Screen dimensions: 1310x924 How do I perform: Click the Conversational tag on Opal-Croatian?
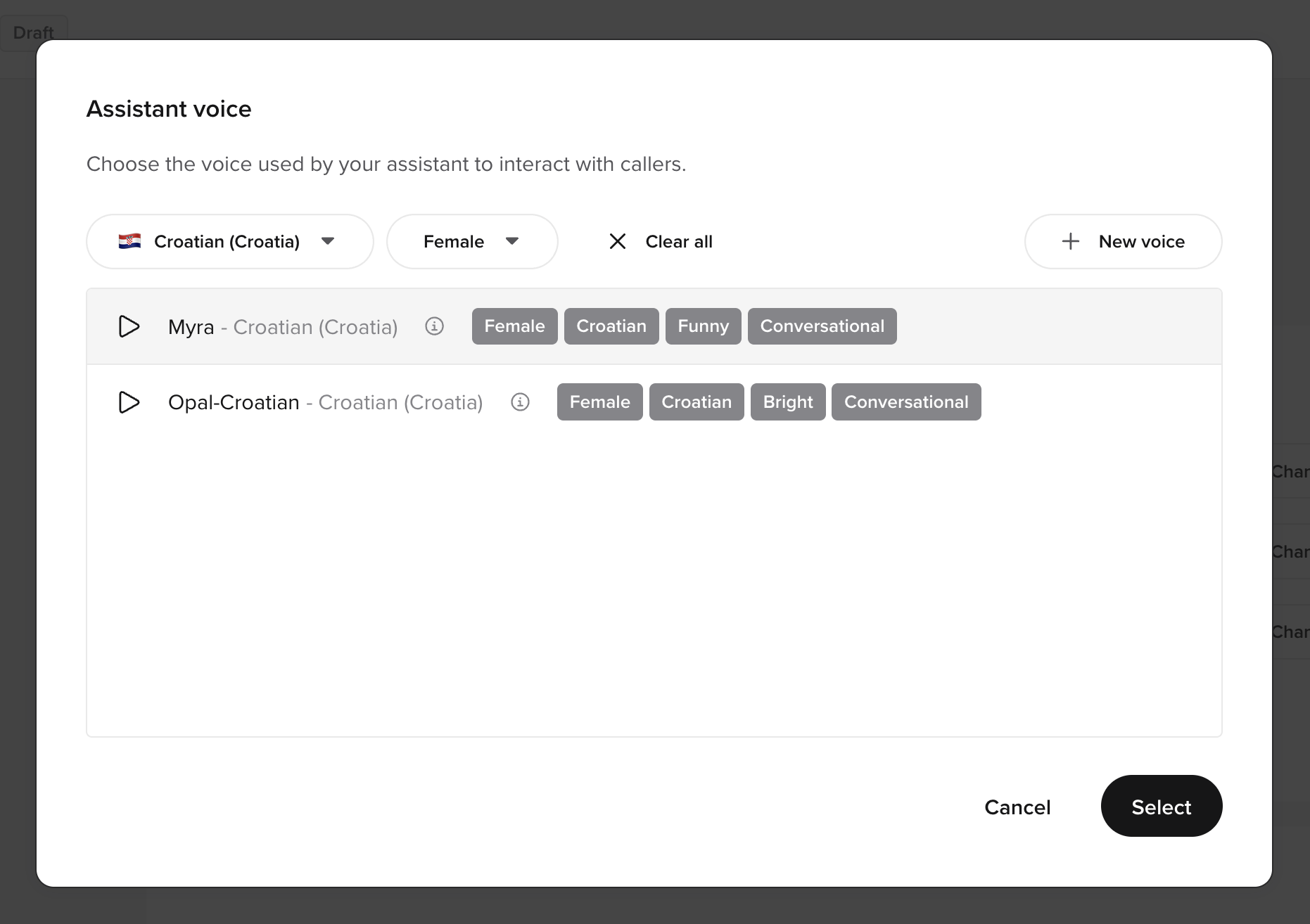click(x=906, y=402)
